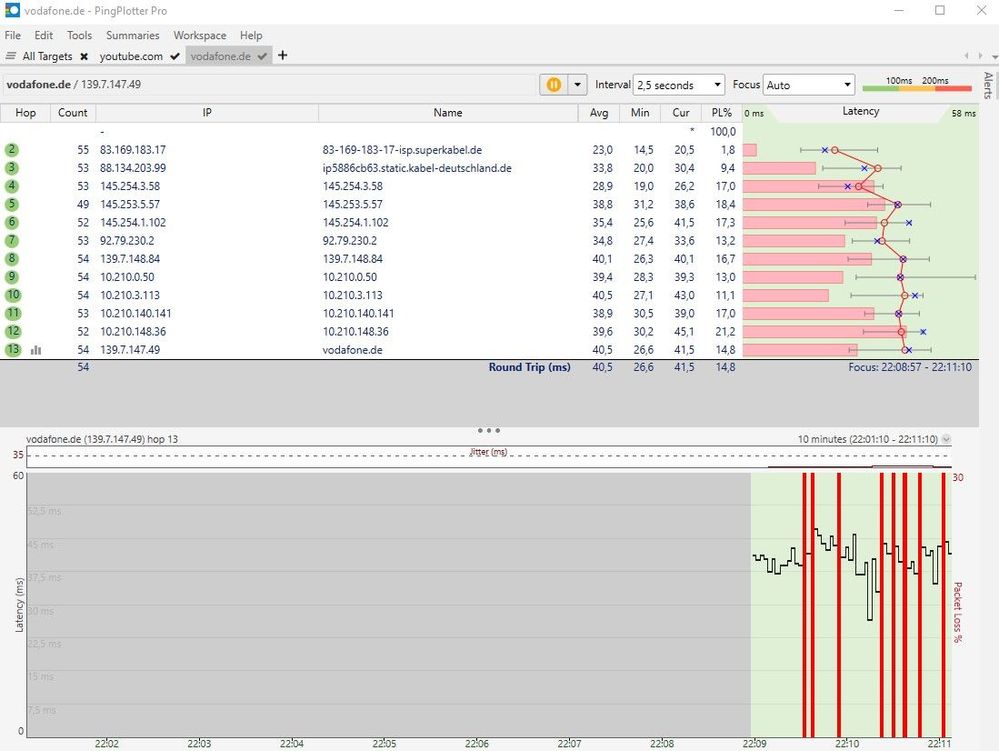This screenshot has width=999, height=751.
Task: Close the All Targets tab with its x
Action: click(83, 57)
